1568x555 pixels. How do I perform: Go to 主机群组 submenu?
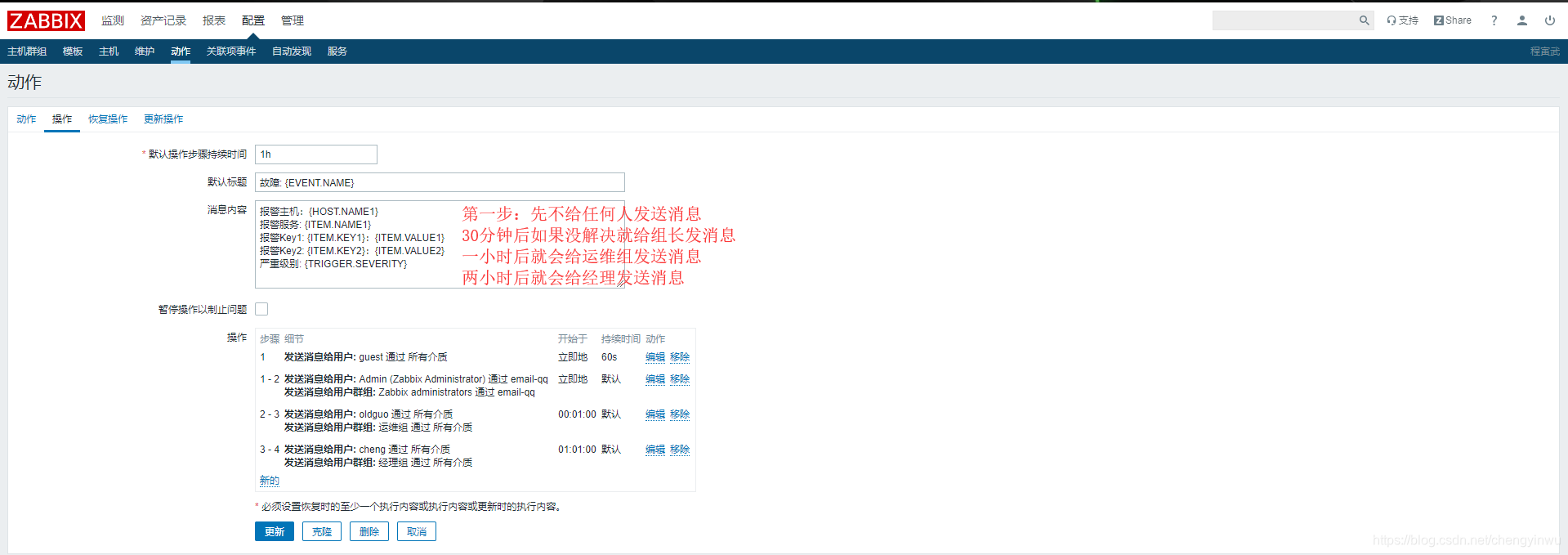[27, 51]
